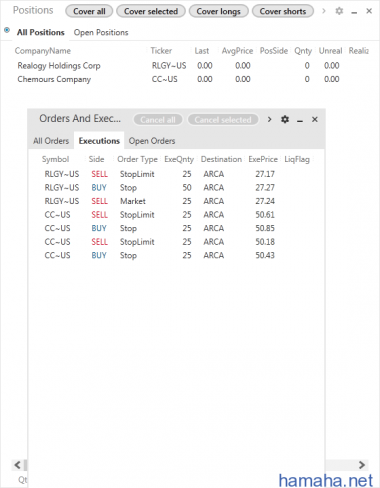Sort positions by PosSide column

tap(274, 51)
